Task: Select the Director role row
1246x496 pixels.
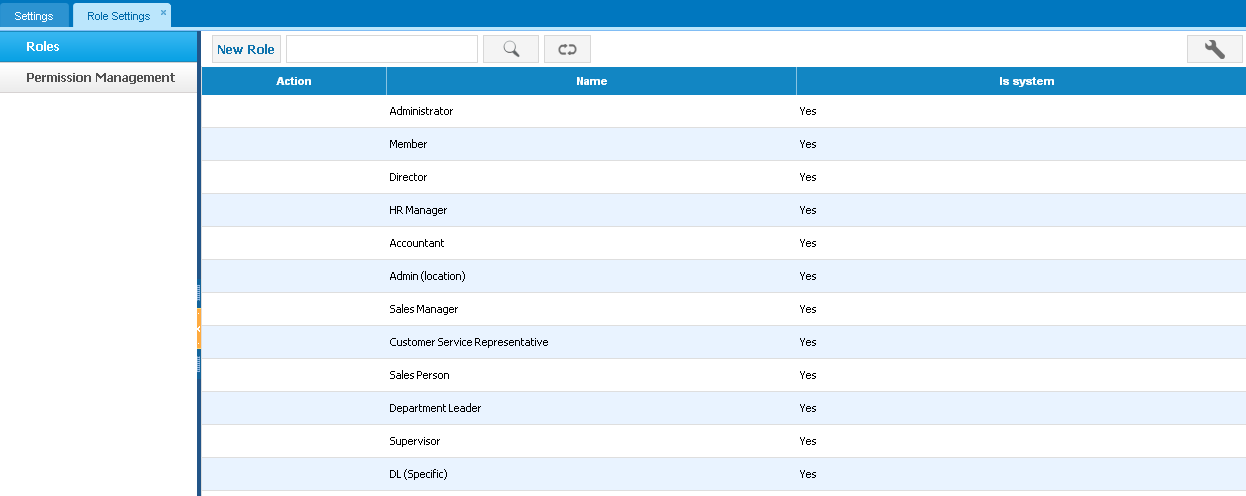Action: point(724,177)
